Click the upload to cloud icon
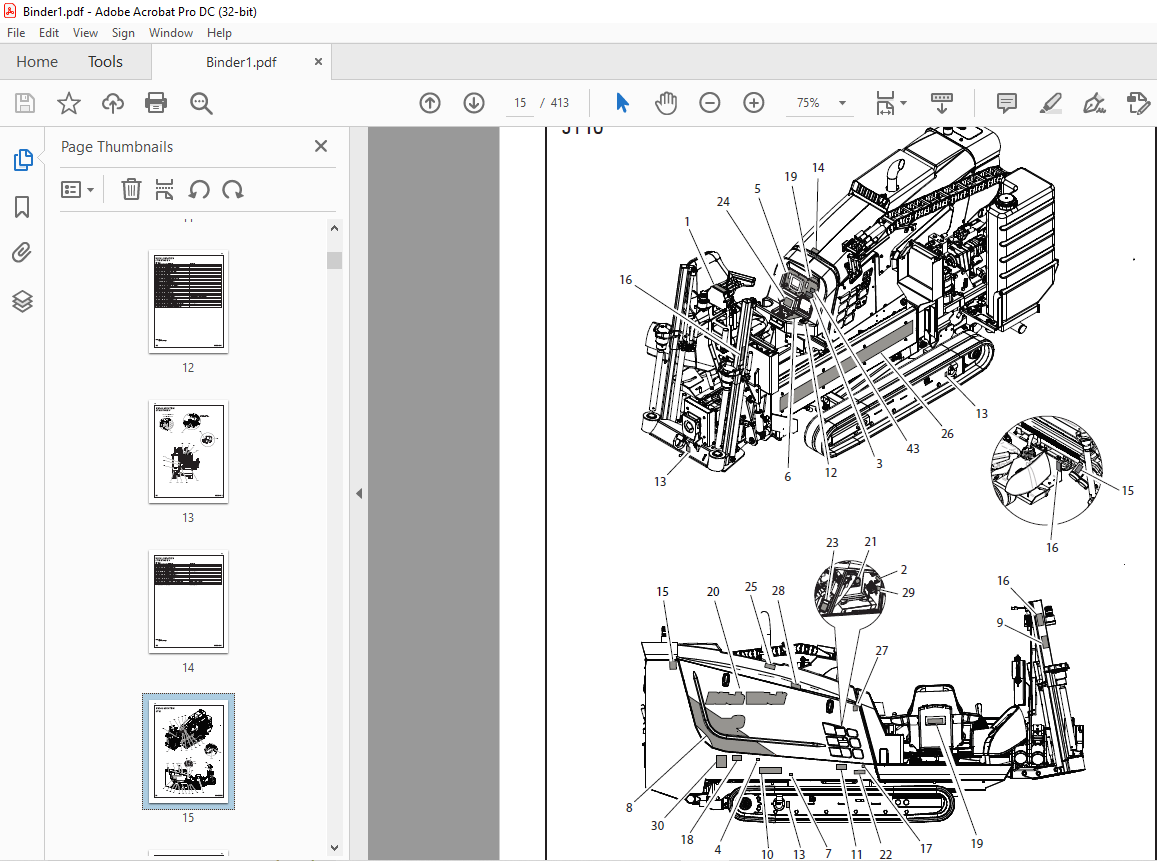The width and height of the screenshot is (1157, 861). coord(112,103)
